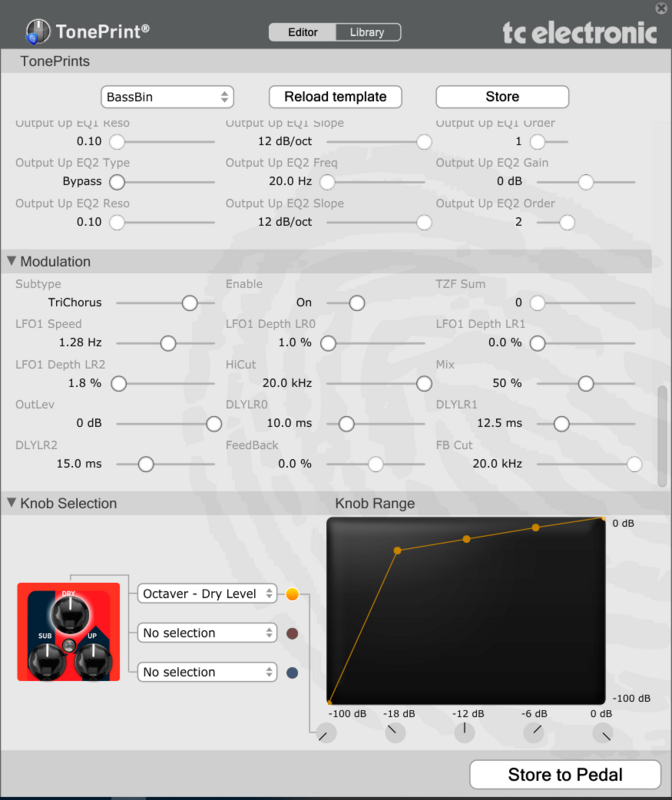Click the FB Cut slider handle

(x=634, y=464)
